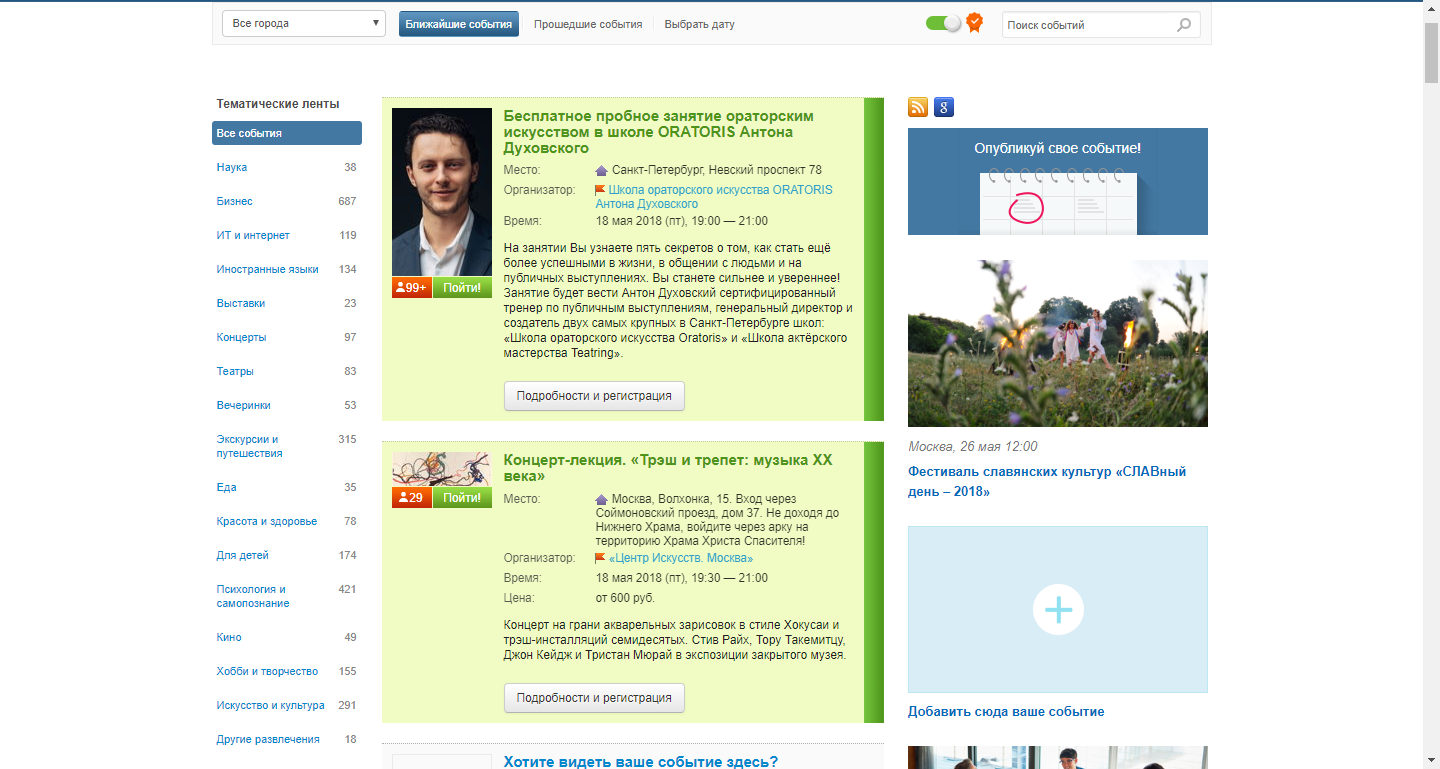Browse the Вечеринки category
This screenshot has height=769, width=1440.
tap(244, 405)
